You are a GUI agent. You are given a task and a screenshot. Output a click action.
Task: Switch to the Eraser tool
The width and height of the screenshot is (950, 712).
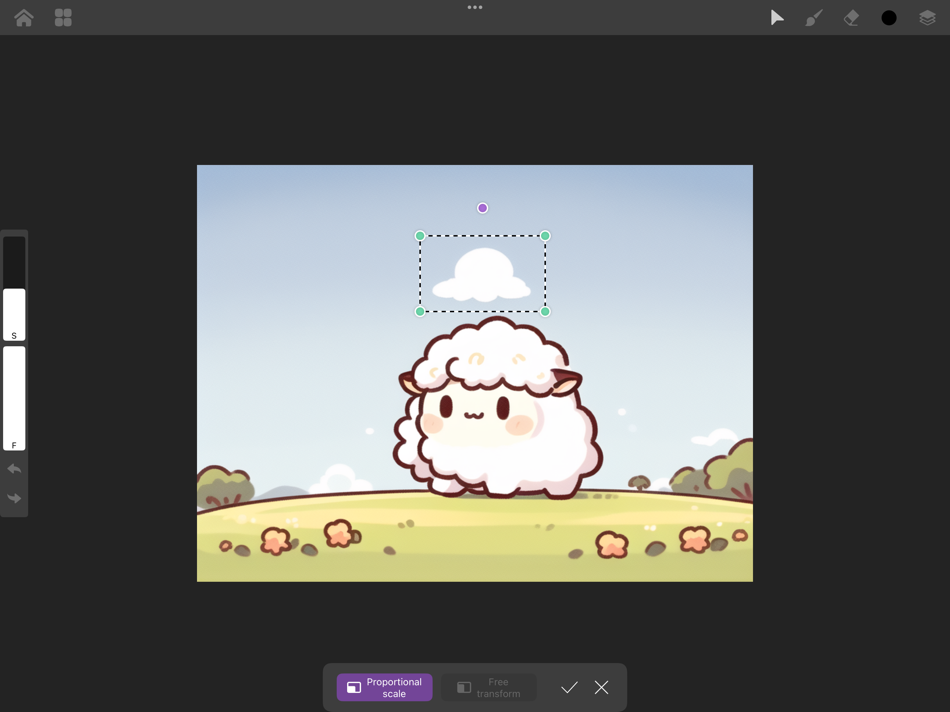[851, 17]
